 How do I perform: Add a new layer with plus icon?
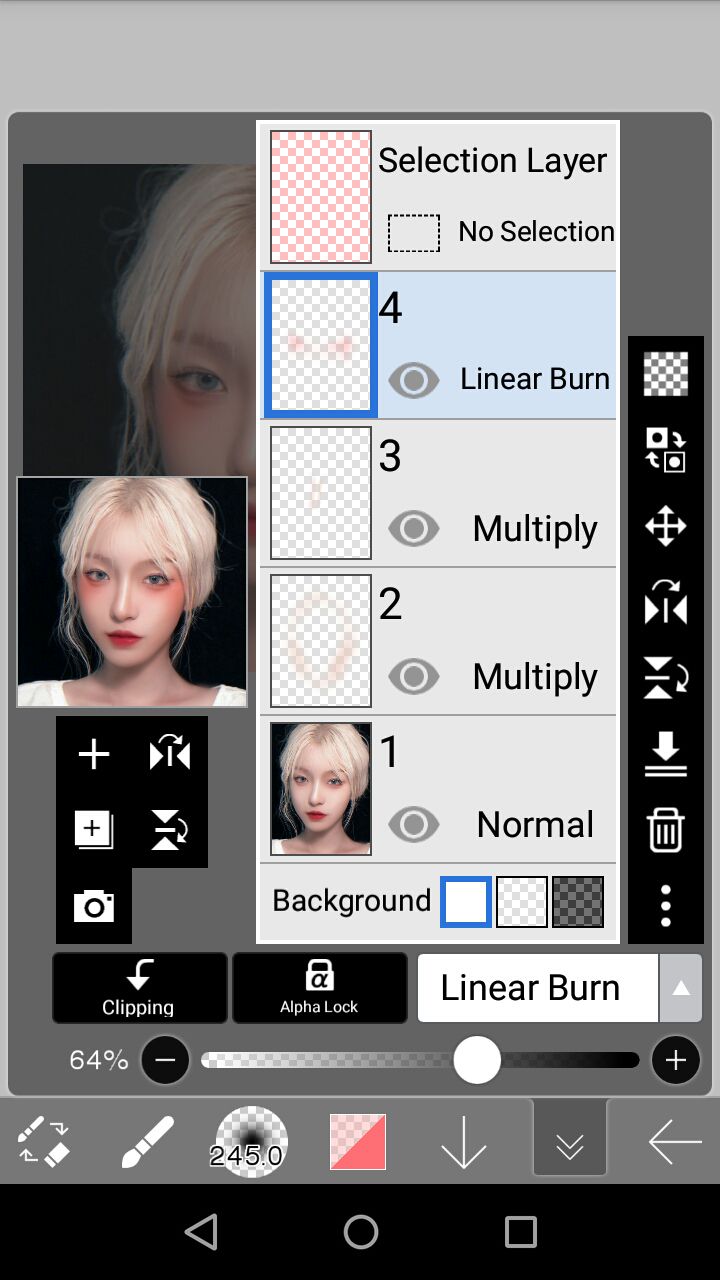94,754
